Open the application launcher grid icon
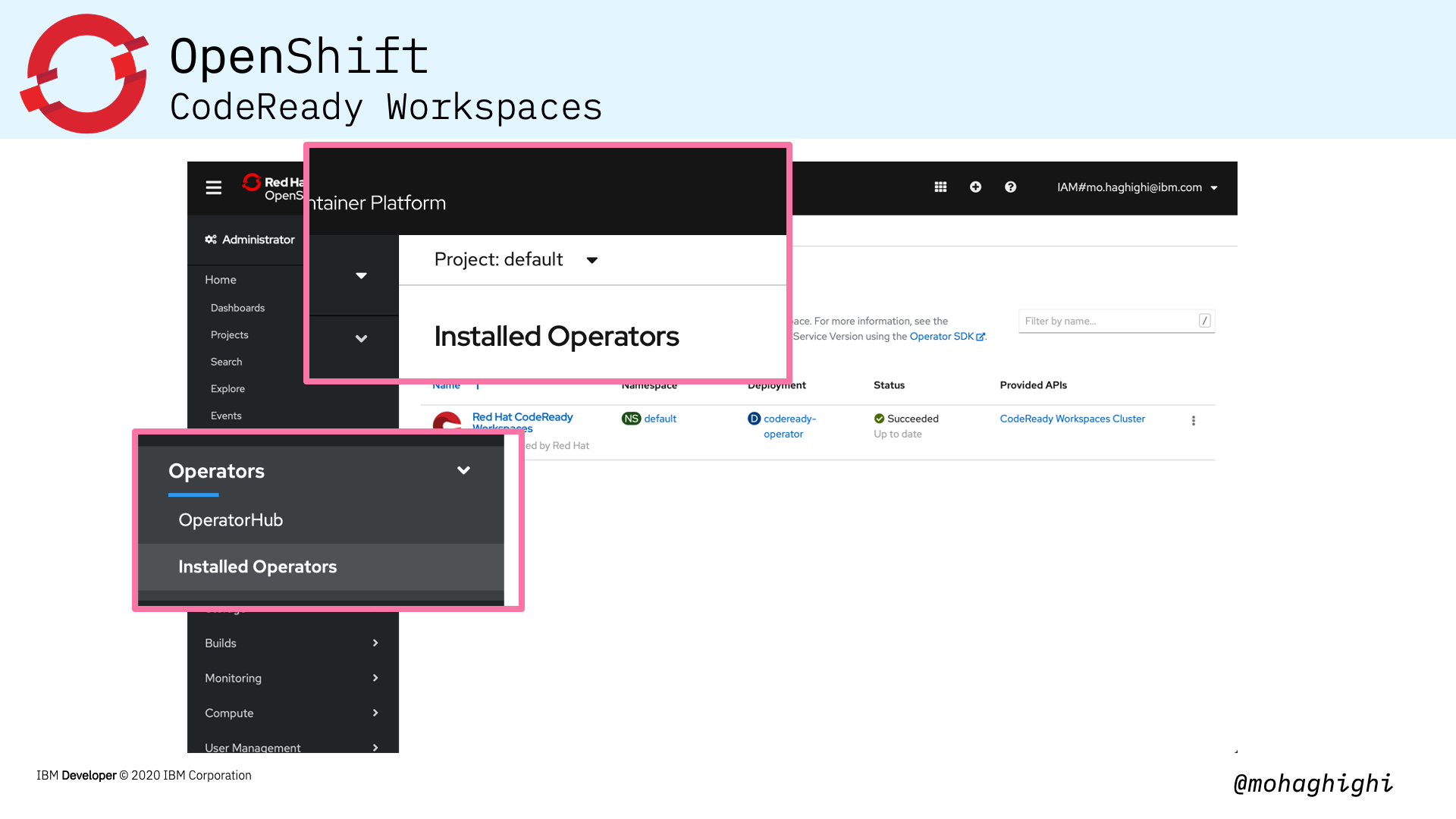Viewport: 1456px width, 819px height. tap(940, 187)
